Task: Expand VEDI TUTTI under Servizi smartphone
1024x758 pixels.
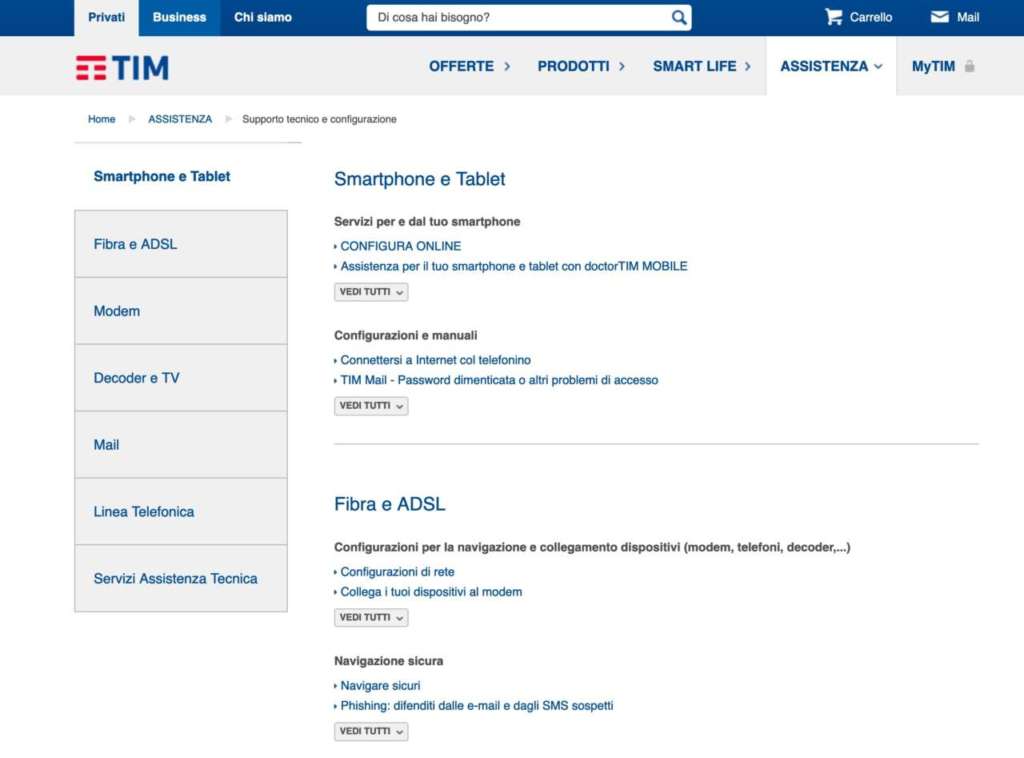Action: click(371, 292)
